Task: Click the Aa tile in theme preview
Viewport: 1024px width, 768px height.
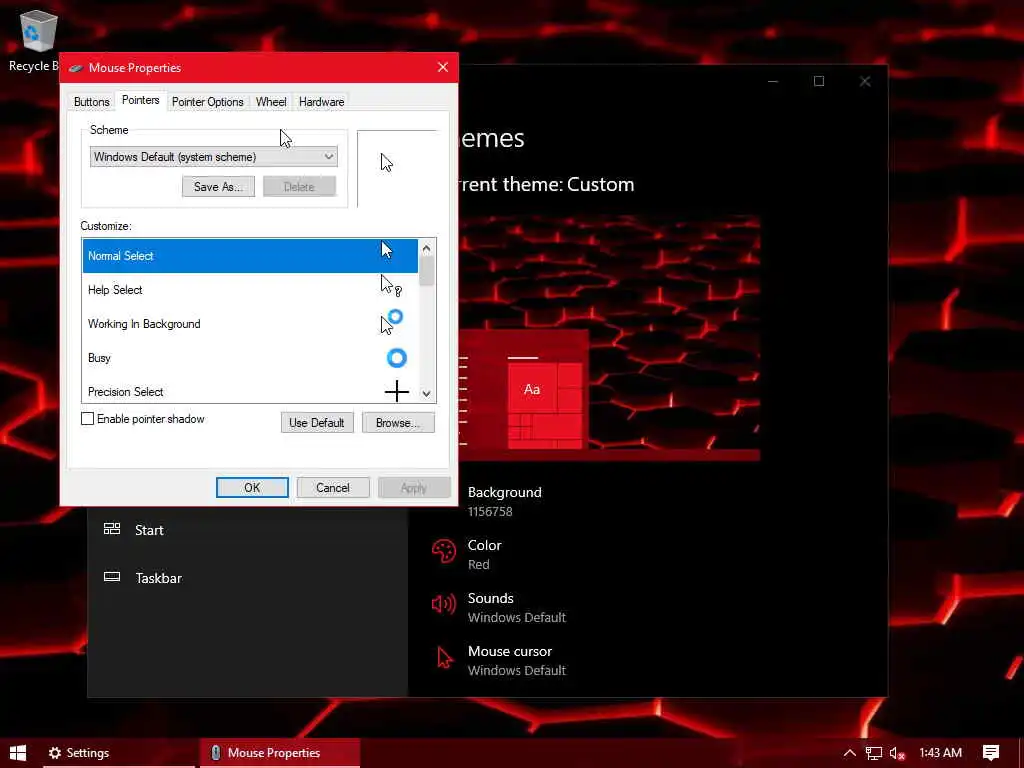Action: [x=532, y=389]
